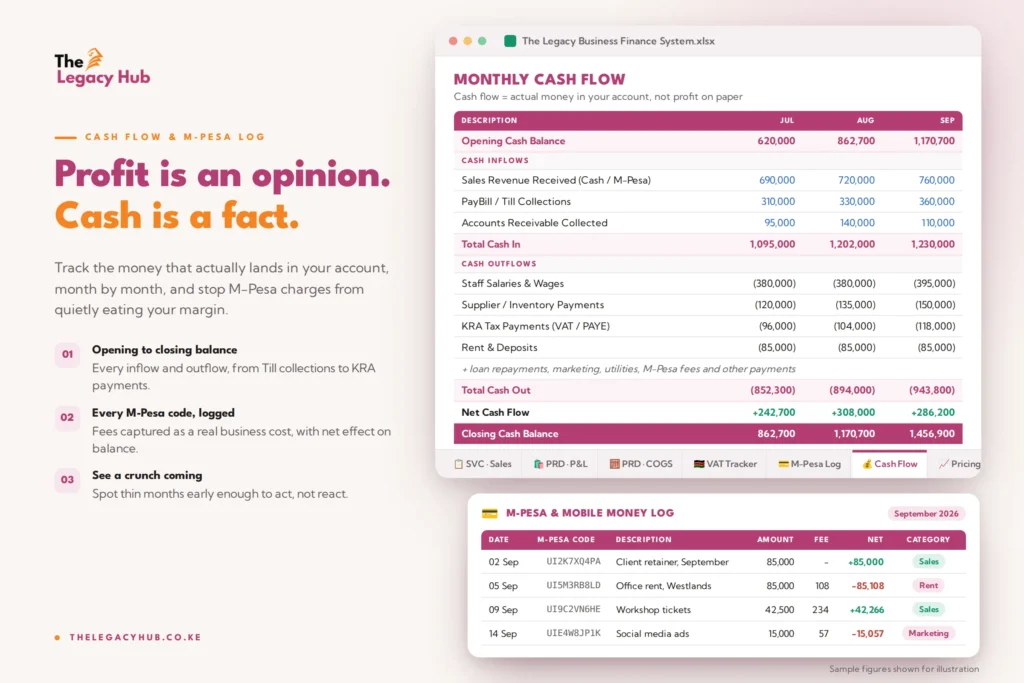Click the Rent & Deposits row label
Screen dimensions: 1024x683
click(x=500, y=347)
